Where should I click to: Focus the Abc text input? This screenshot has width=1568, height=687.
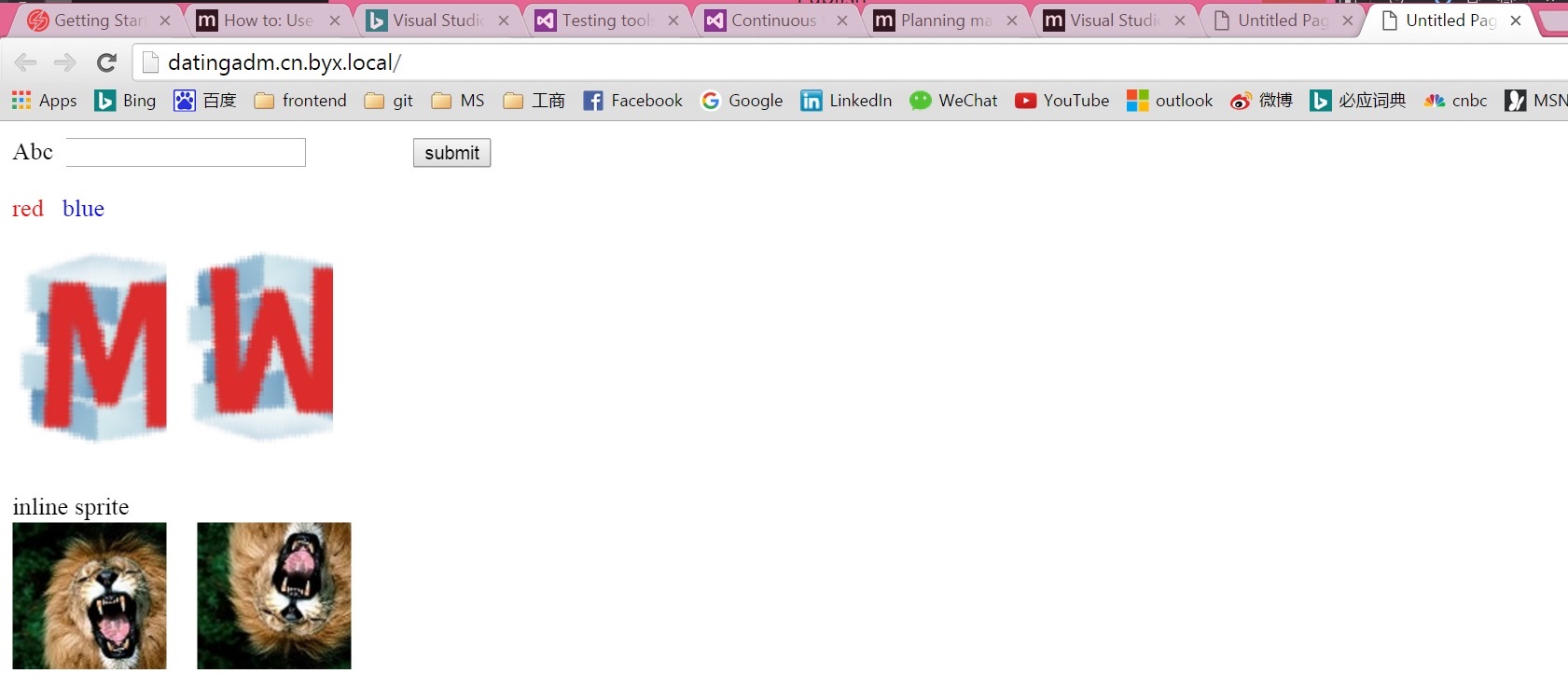tap(186, 153)
